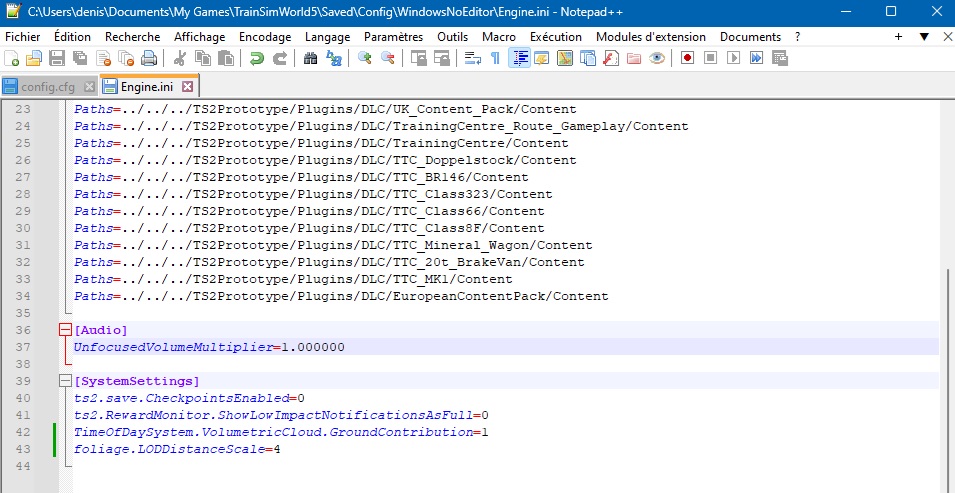Image resolution: width=955 pixels, height=493 pixels.
Task: Click the Open file folder icon
Action: [x=34, y=59]
